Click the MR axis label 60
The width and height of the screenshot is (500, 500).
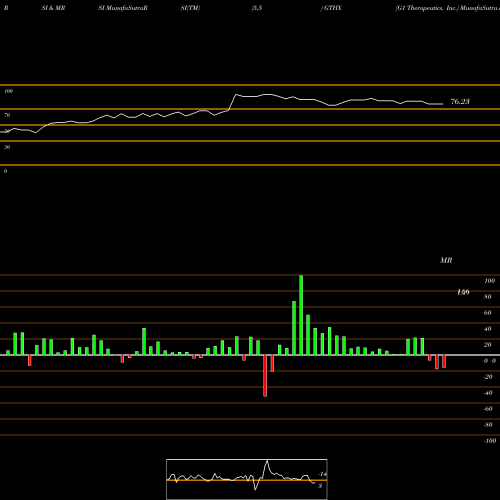coord(488,313)
